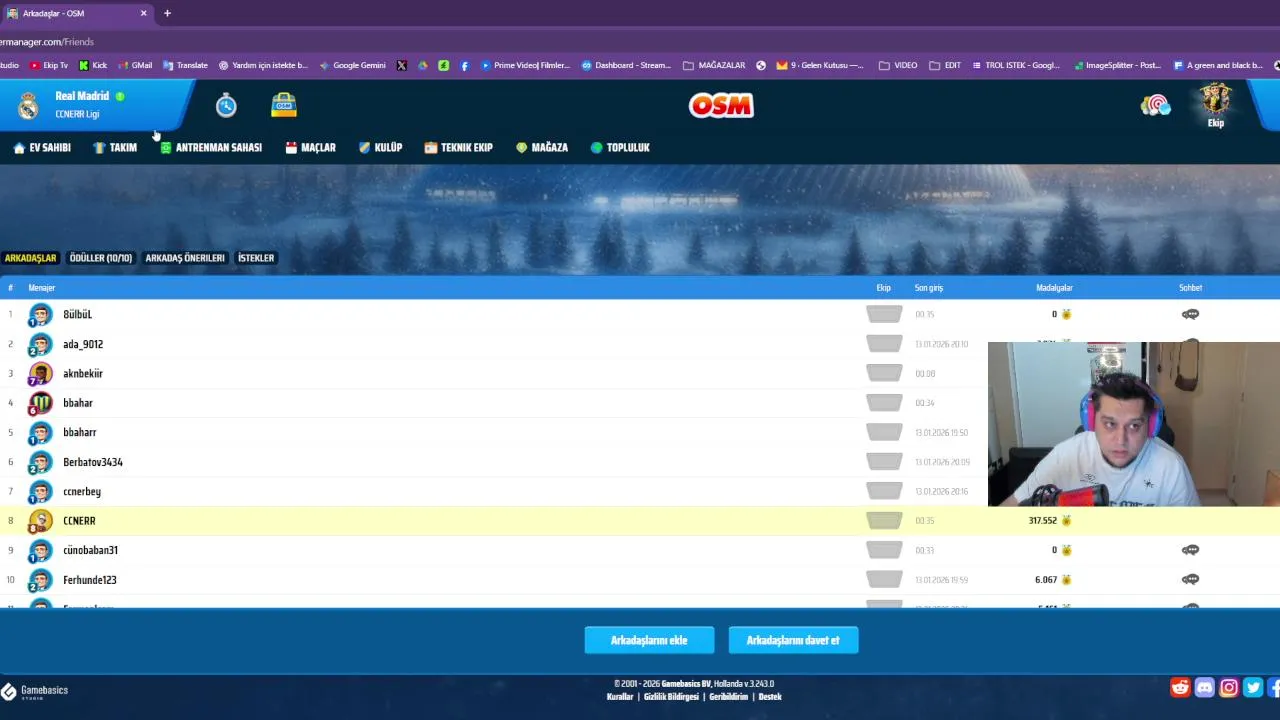Click the browser address bar
Viewport: 1280px width, 720px height.
pyautogui.click(x=640, y=42)
